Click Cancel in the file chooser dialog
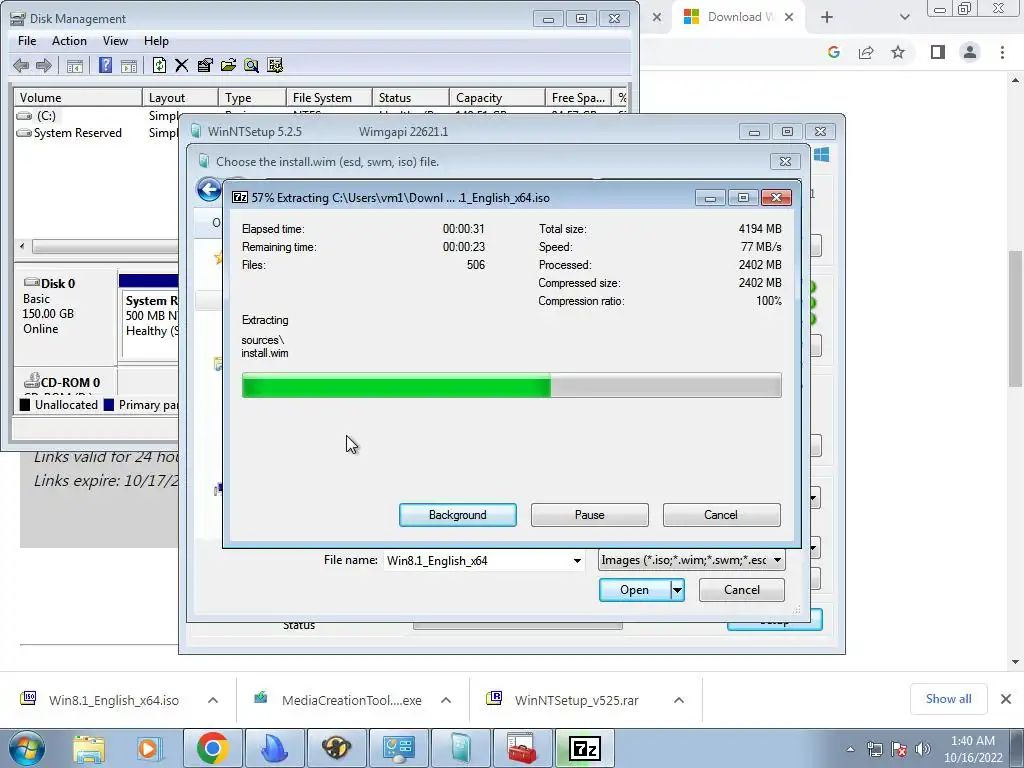 (742, 590)
